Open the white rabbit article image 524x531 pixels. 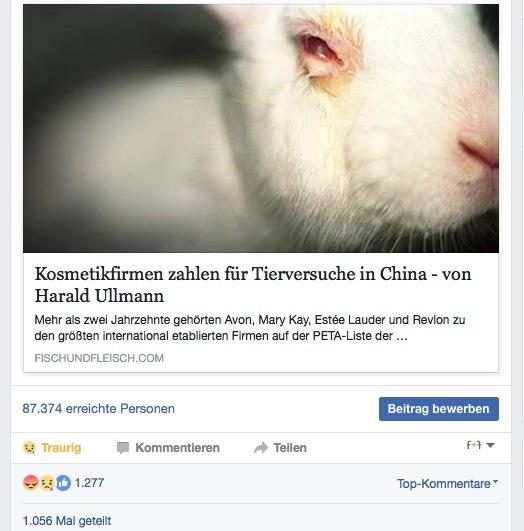pyautogui.click(x=261, y=128)
